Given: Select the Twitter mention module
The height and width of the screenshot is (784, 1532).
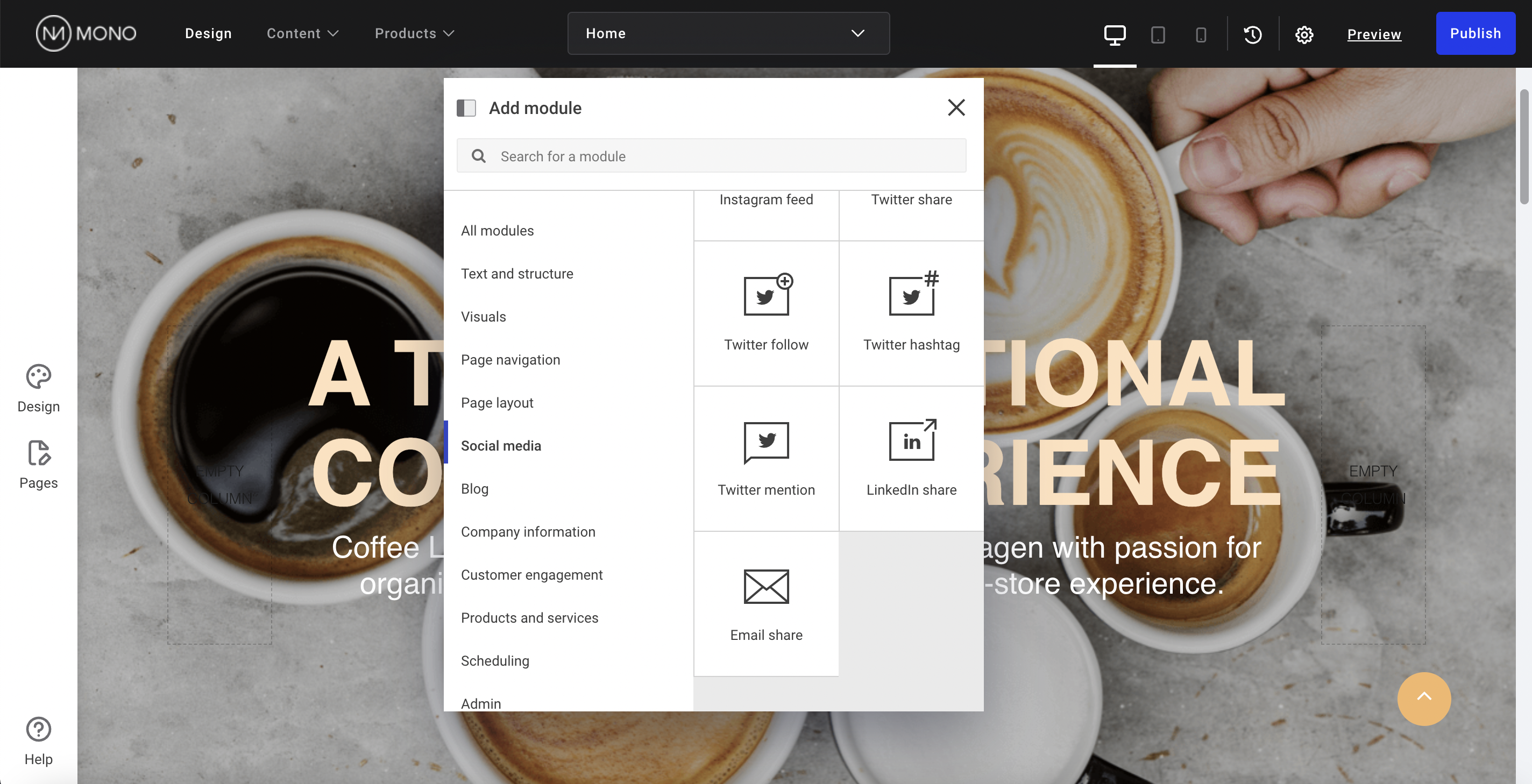Looking at the screenshot, I should [x=766, y=458].
